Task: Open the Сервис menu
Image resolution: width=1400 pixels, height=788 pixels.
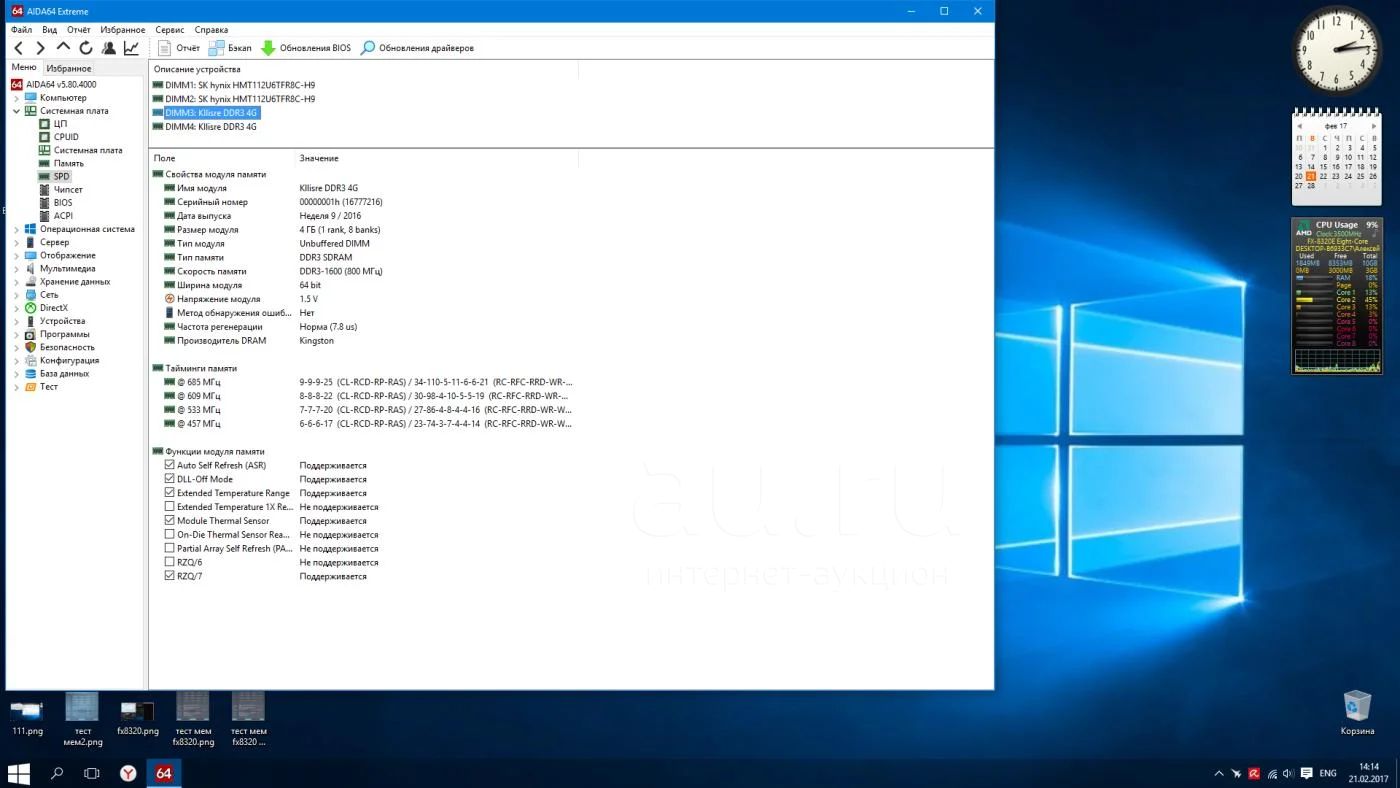Action: tap(170, 30)
